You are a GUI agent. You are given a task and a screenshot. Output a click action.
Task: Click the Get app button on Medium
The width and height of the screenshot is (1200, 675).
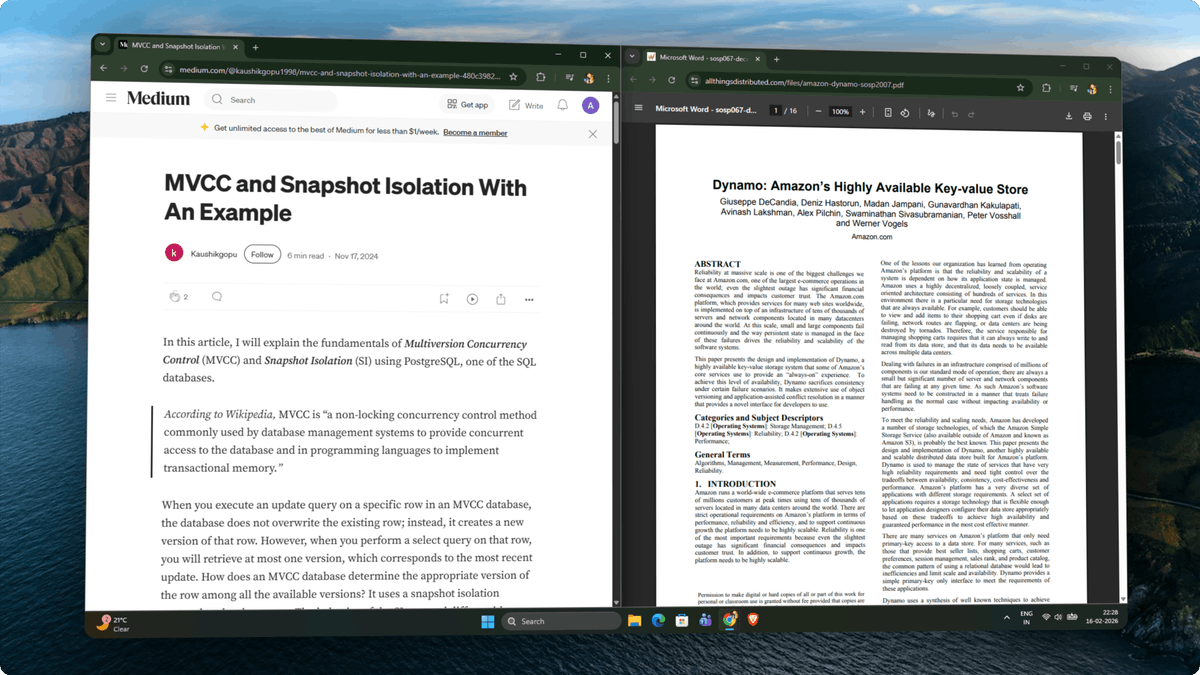point(466,105)
